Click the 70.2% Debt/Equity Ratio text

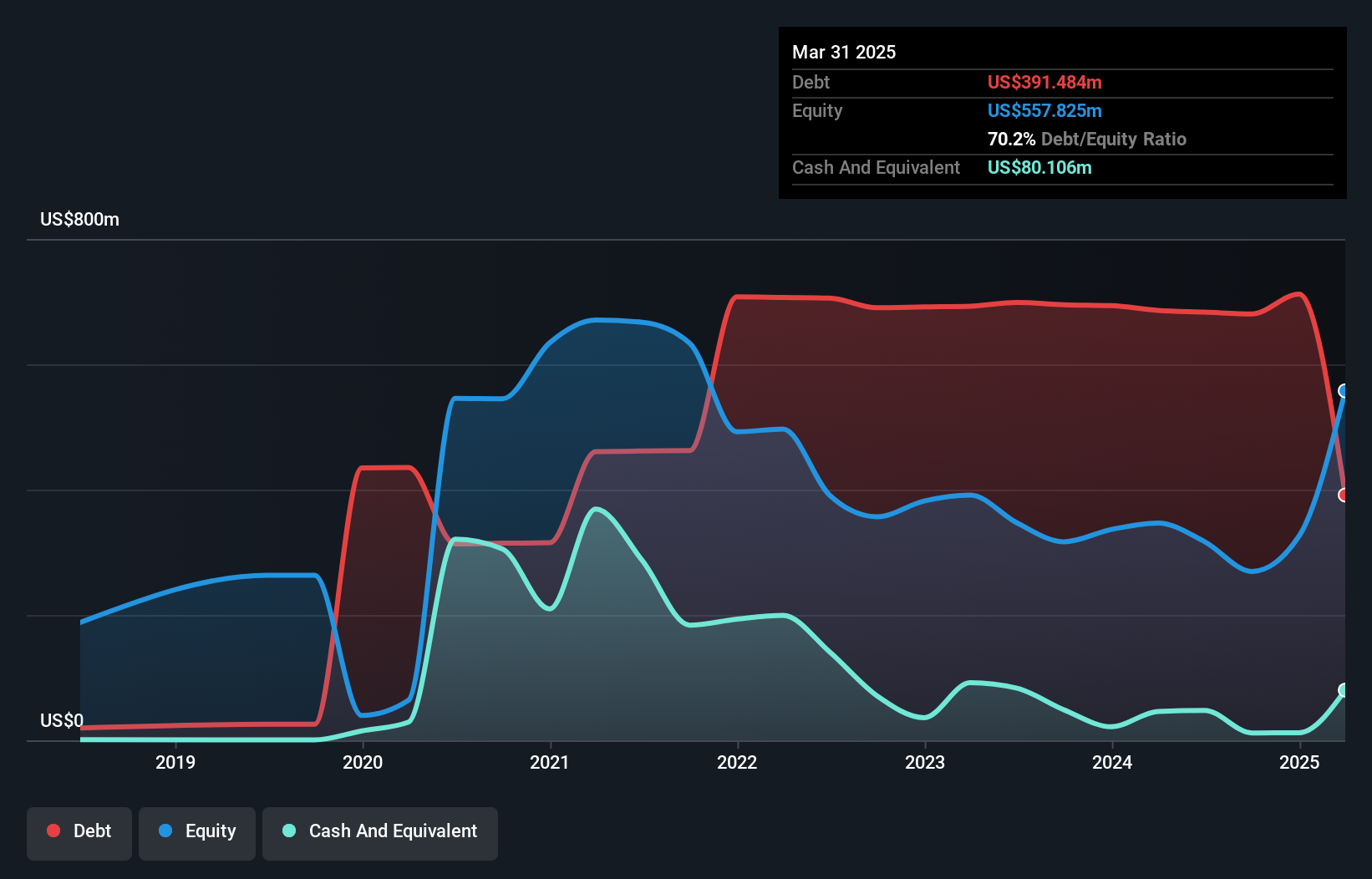[x=1087, y=139]
